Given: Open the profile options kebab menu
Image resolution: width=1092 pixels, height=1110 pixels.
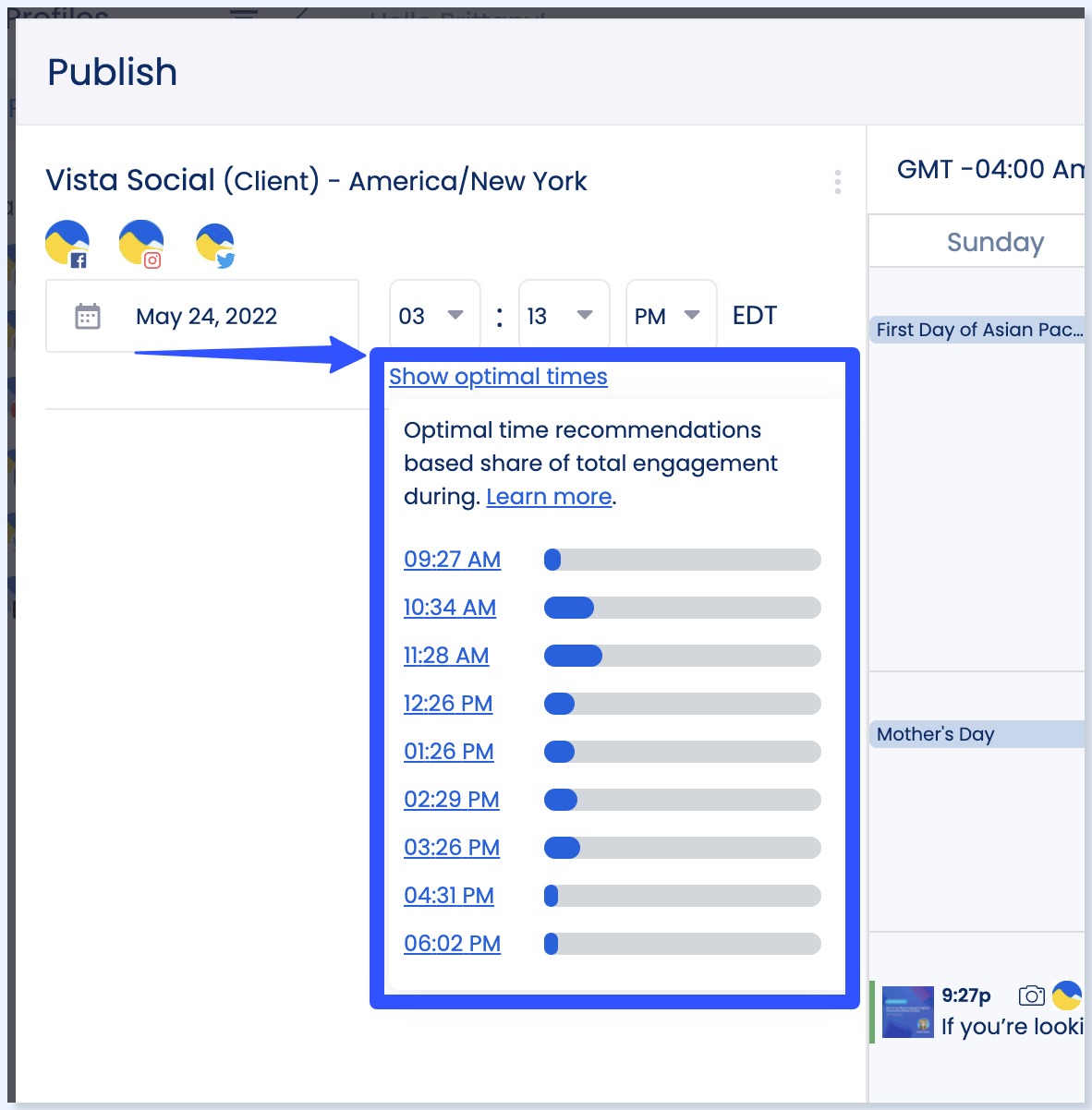Looking at the screenshot, I should (837, 183).
